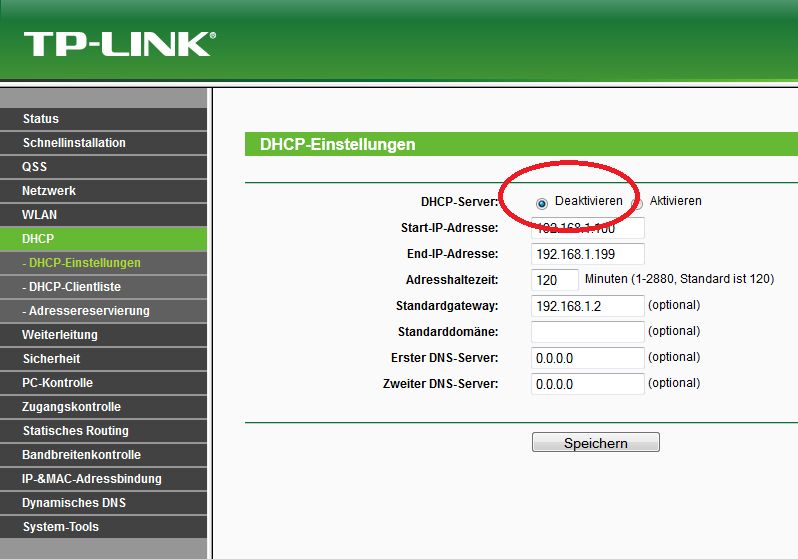Open the WLAN menu
This screenshot has height=559, width=798.
coord(103,215)
